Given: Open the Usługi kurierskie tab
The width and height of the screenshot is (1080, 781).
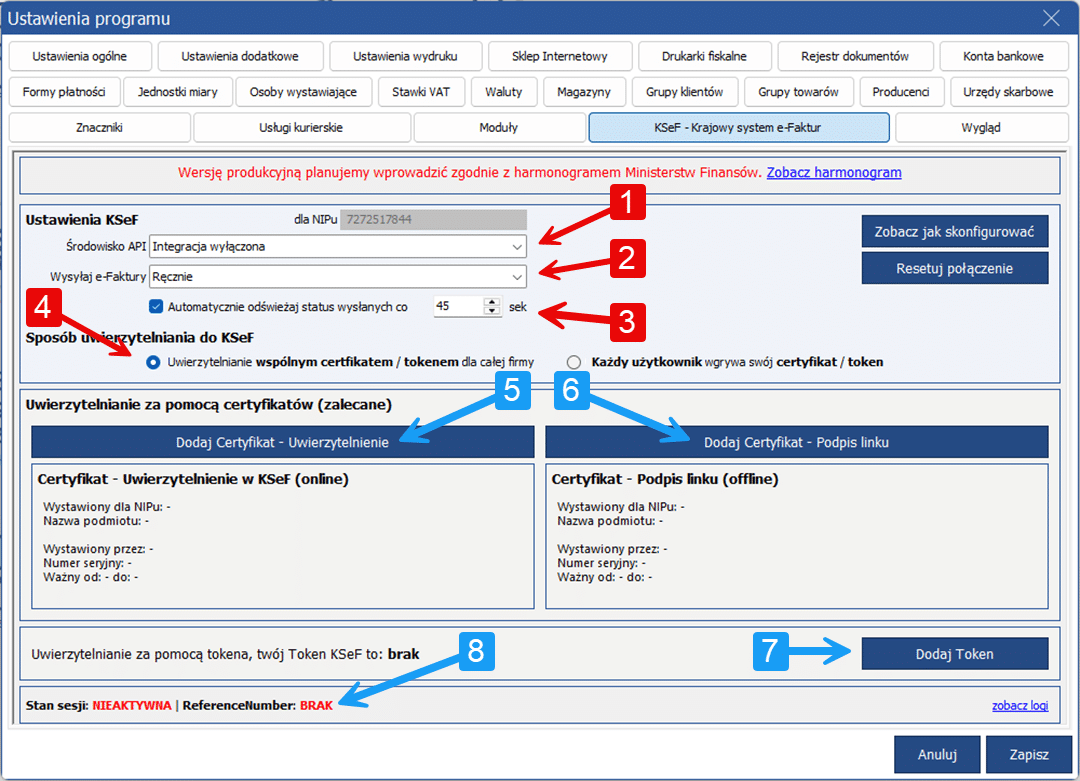Looking at the screenshot, I should [301, 128].
